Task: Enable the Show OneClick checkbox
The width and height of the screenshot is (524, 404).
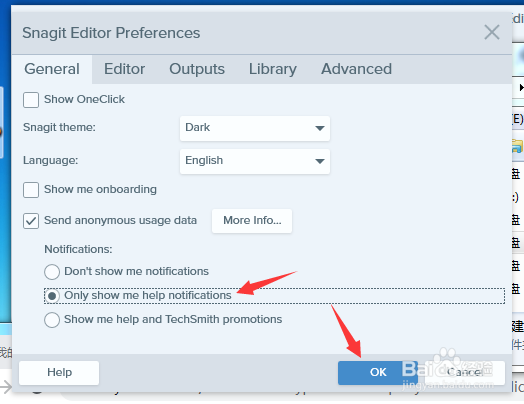Action: click(x=31, y=100)
